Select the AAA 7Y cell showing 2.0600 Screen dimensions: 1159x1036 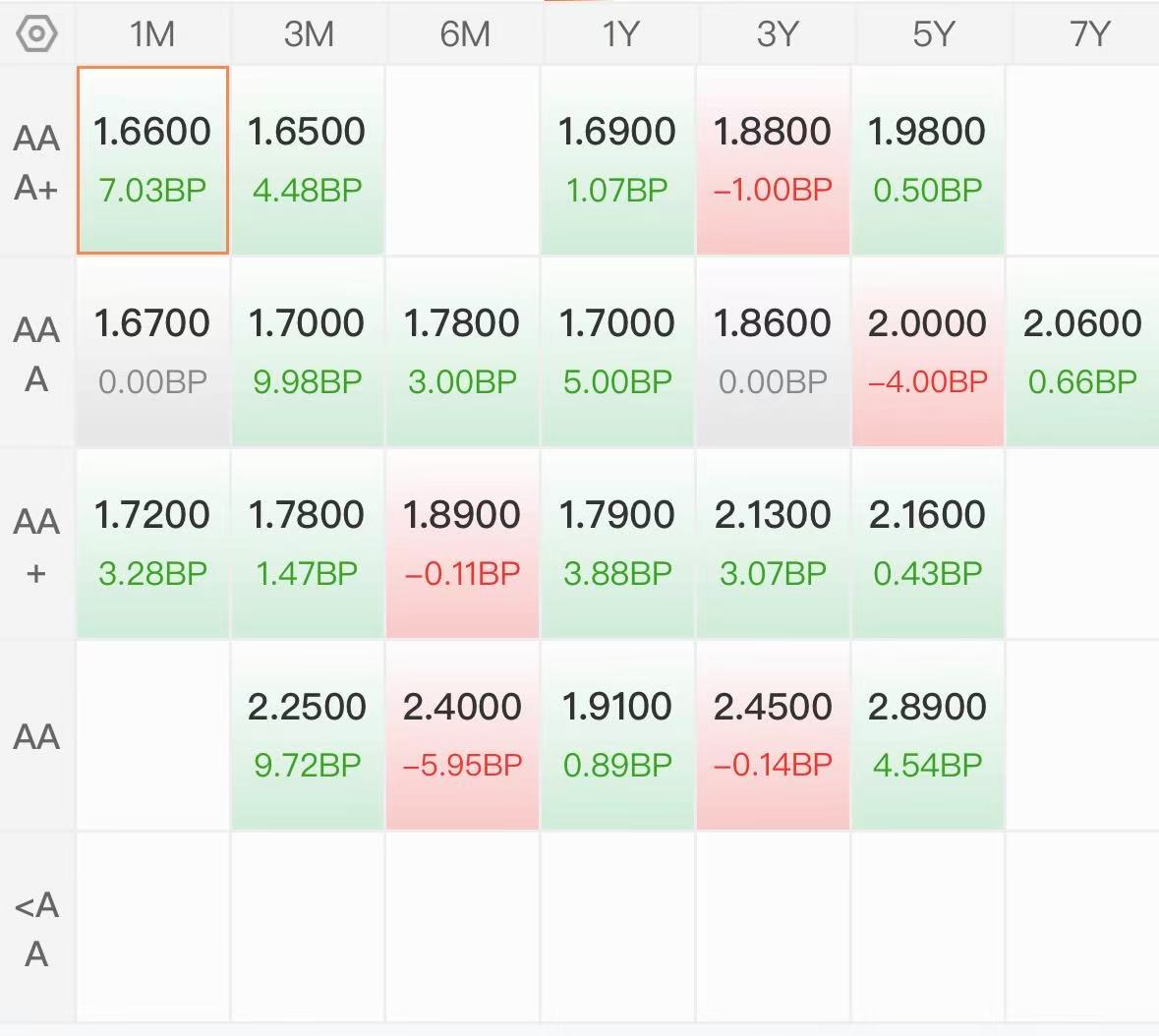click(x=1083, y=352)
